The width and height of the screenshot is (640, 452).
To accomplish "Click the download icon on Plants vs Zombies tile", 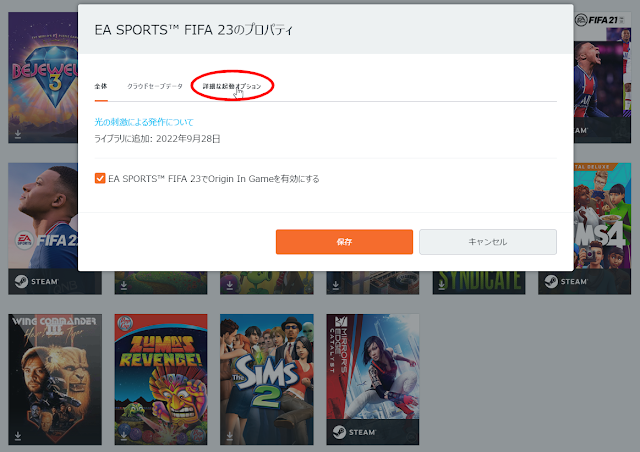I will pyautogui.click(x=230, y=285).
